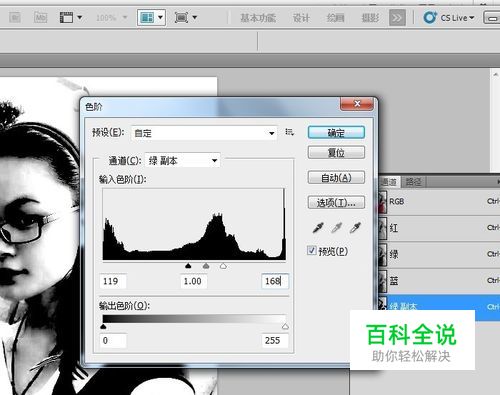Click the black input levels slider handle

click(x=188, y=266)
